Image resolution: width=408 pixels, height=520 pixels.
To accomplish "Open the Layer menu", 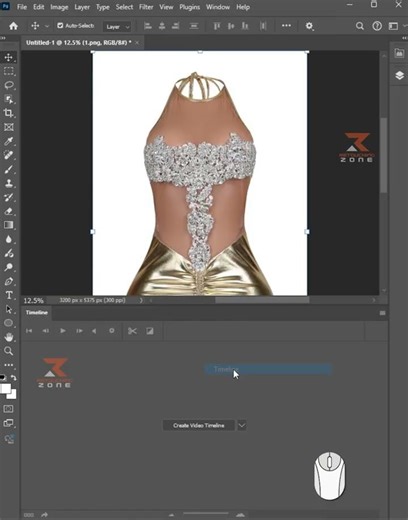I will pos(82,7).
